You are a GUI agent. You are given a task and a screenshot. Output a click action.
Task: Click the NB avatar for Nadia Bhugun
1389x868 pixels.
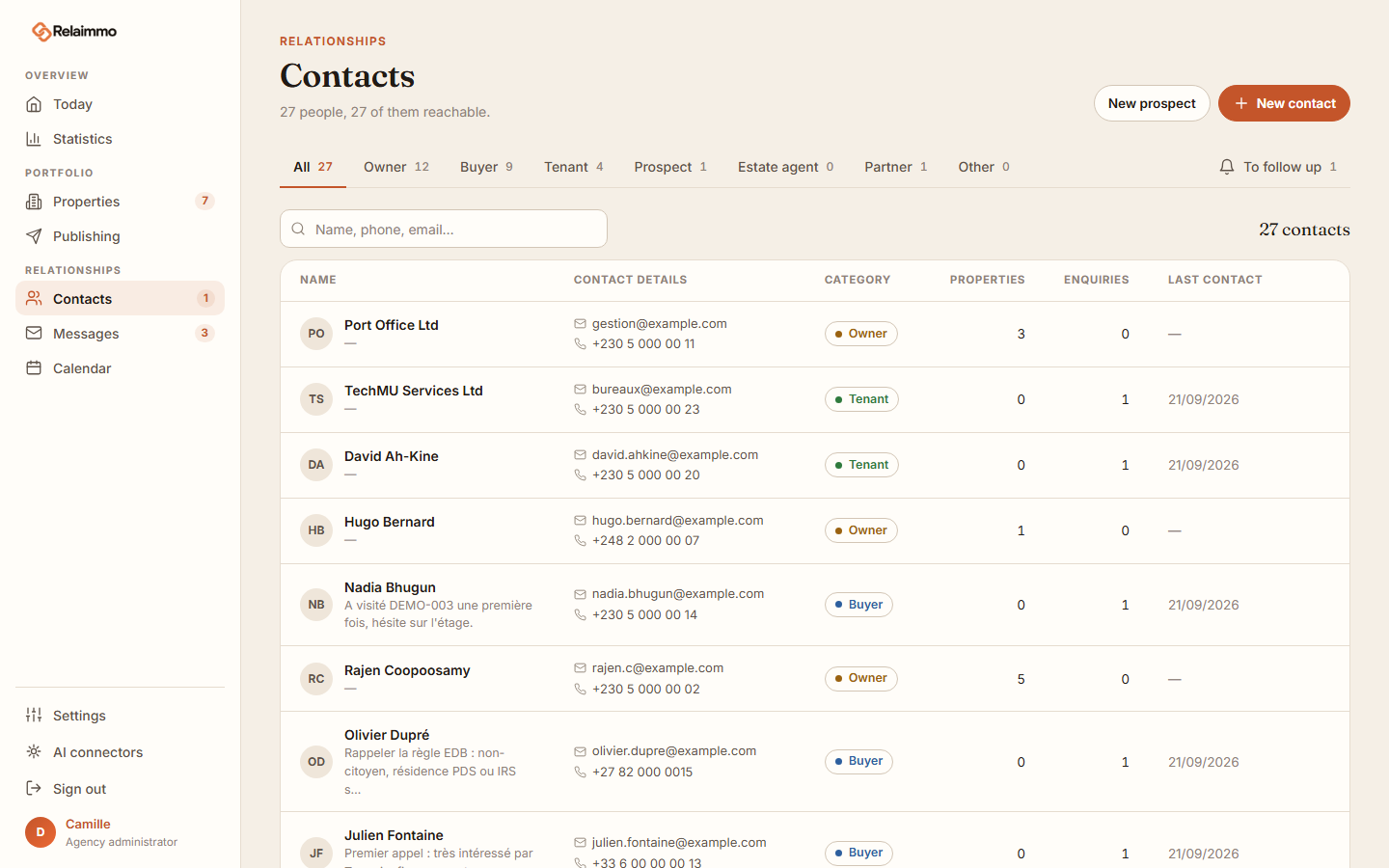(316, 605)
